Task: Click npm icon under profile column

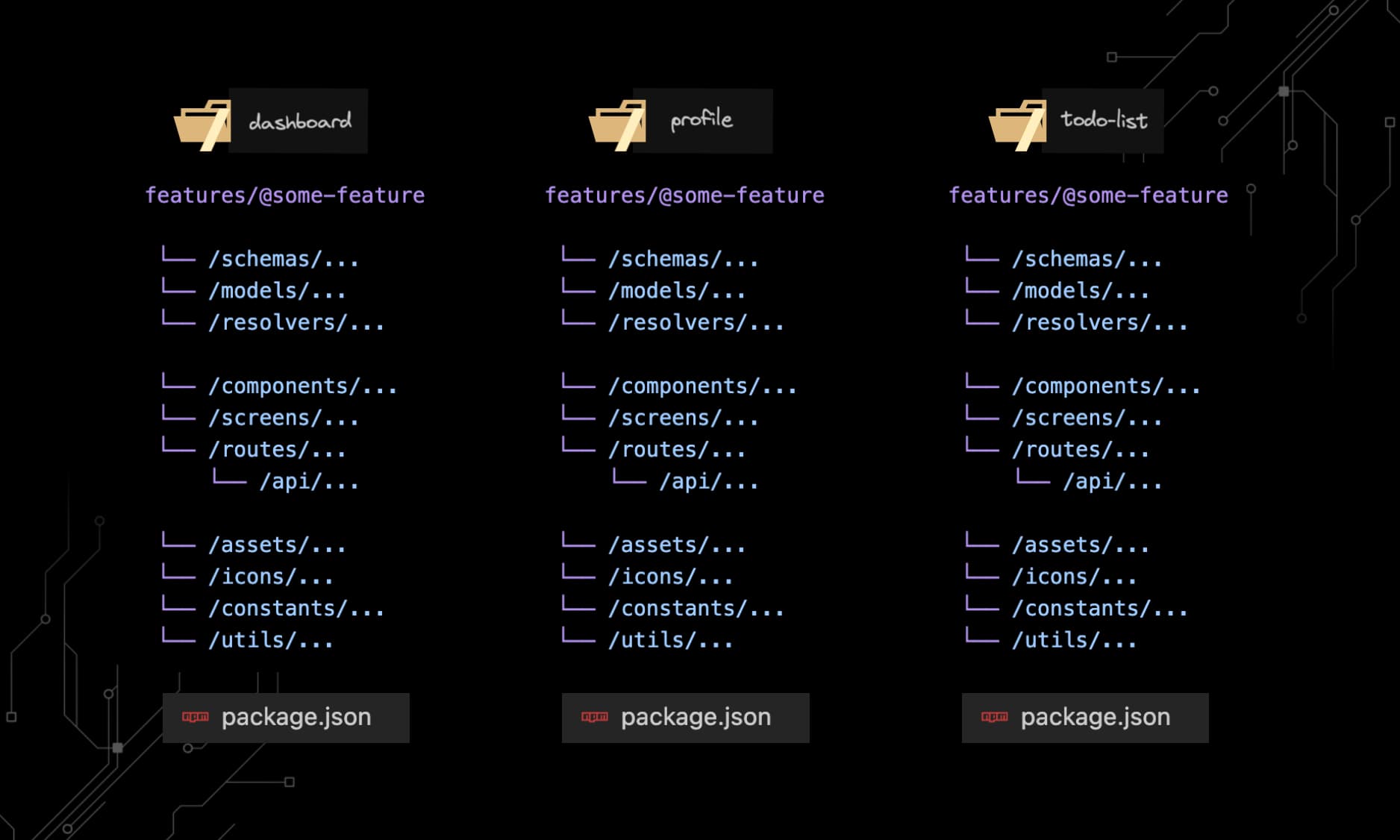Action: pyautogui.click(x=595, y=717)
